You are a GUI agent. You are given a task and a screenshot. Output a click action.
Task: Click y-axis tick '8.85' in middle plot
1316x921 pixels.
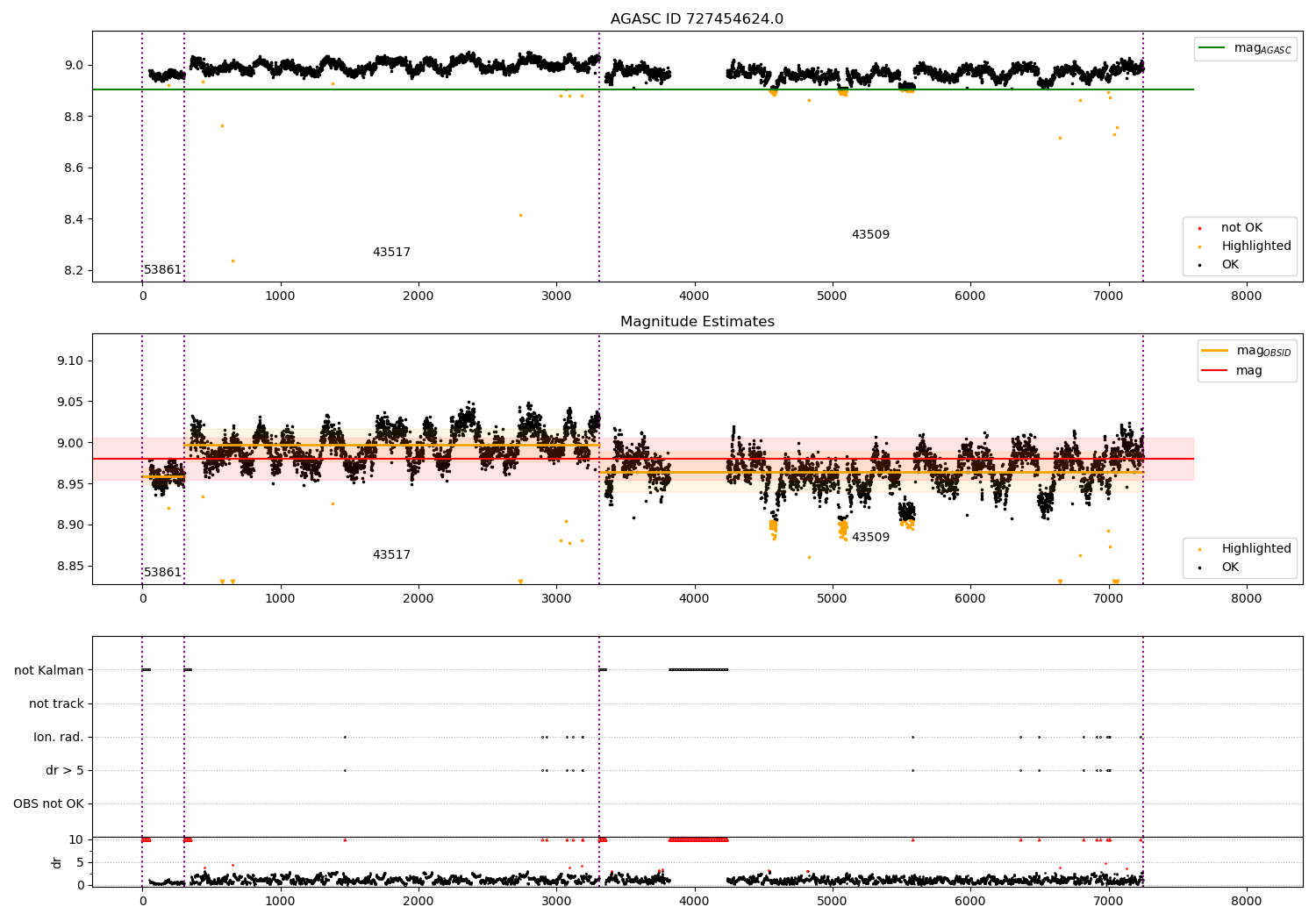pyautogui.click(x=70, y=566)
